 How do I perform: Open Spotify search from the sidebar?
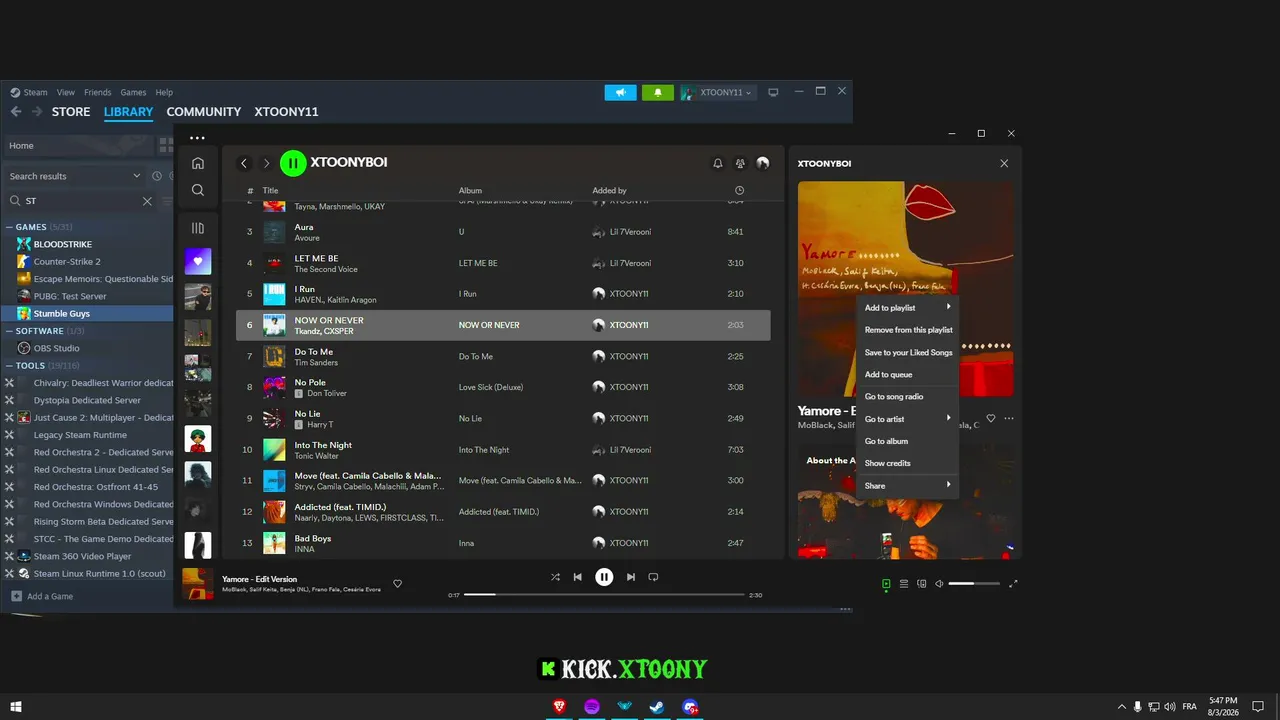coord(198,190)
